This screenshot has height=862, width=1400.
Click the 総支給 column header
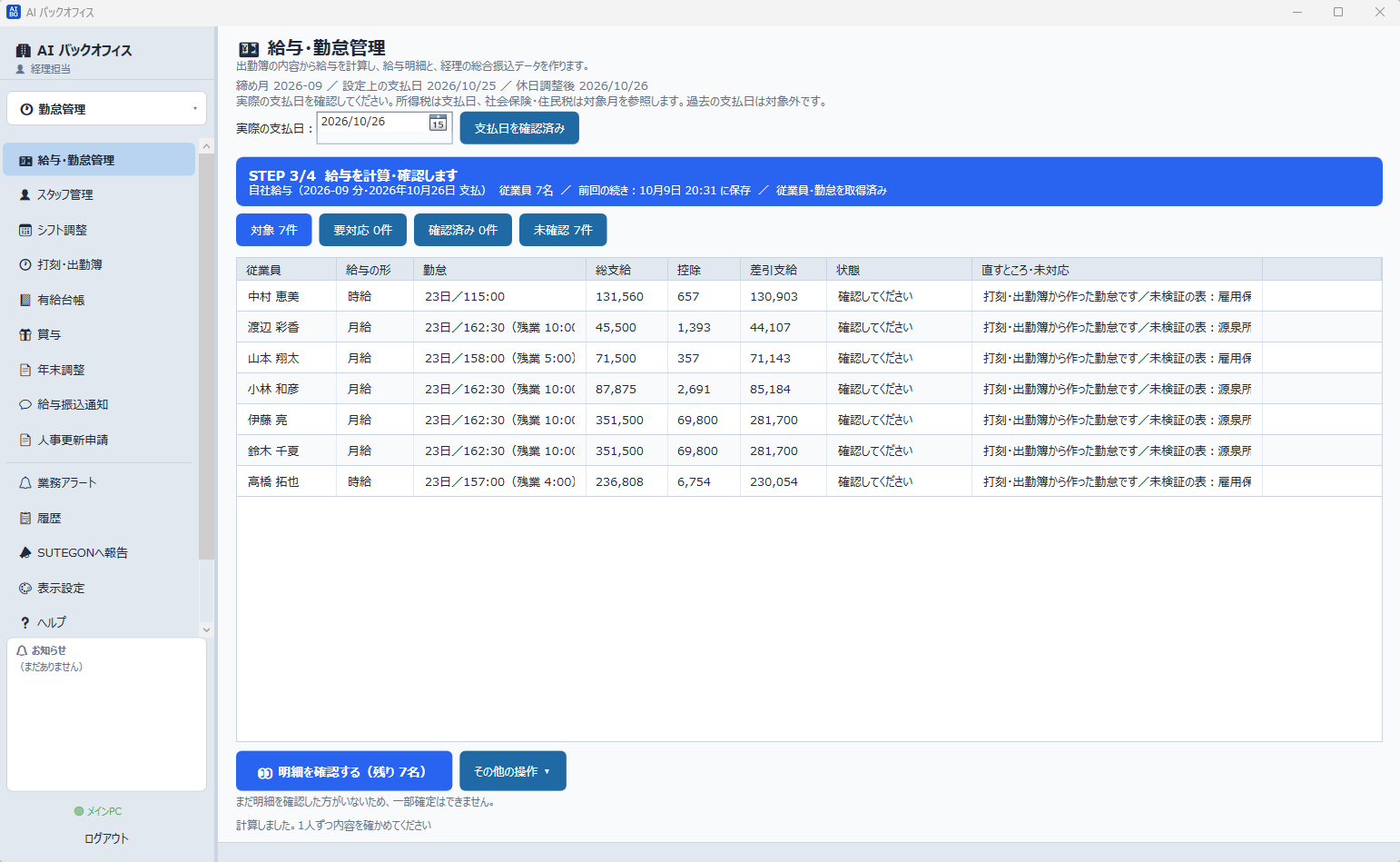(627, 270)
